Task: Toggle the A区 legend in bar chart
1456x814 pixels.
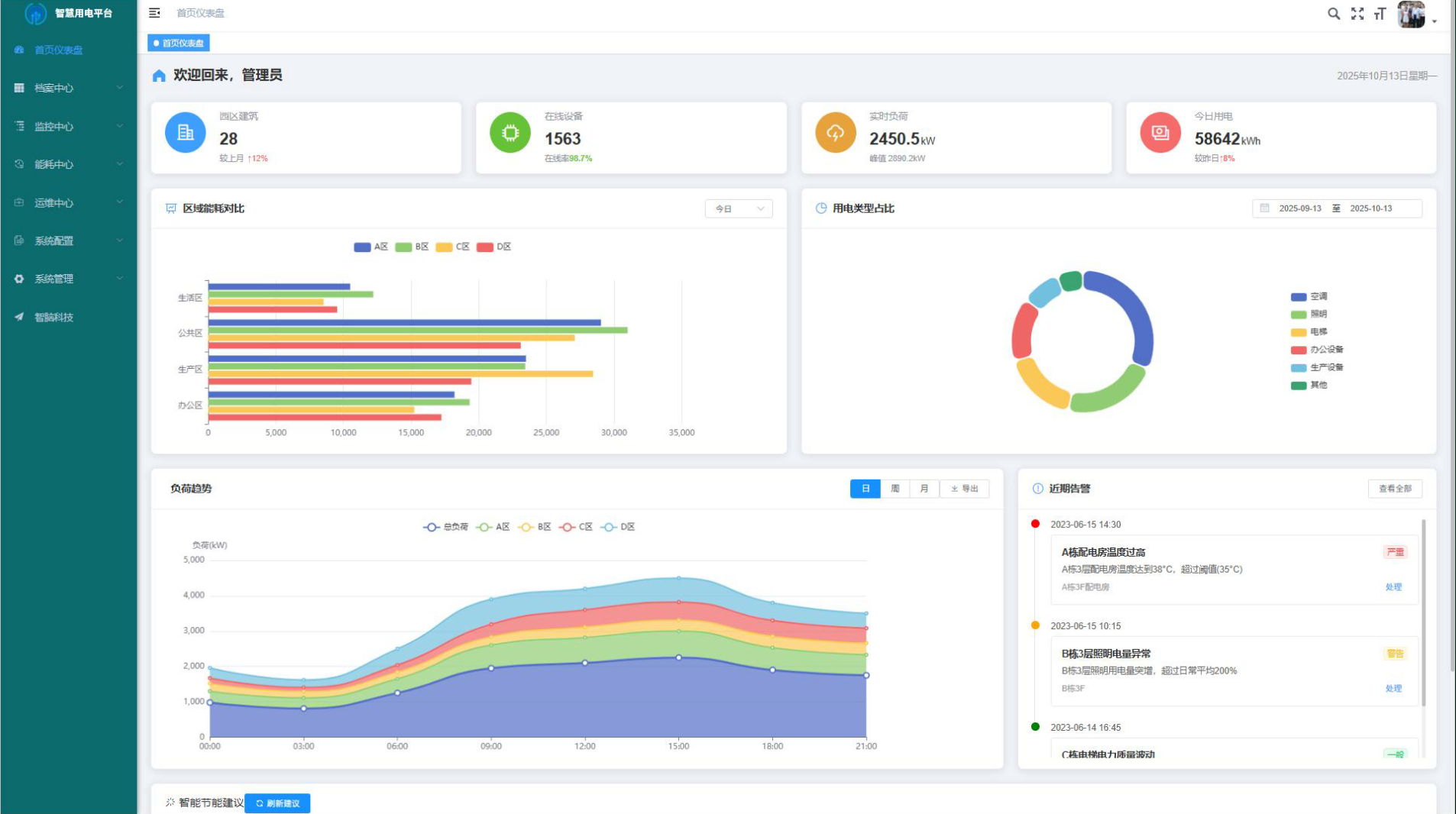Action: tap(371, 247)
